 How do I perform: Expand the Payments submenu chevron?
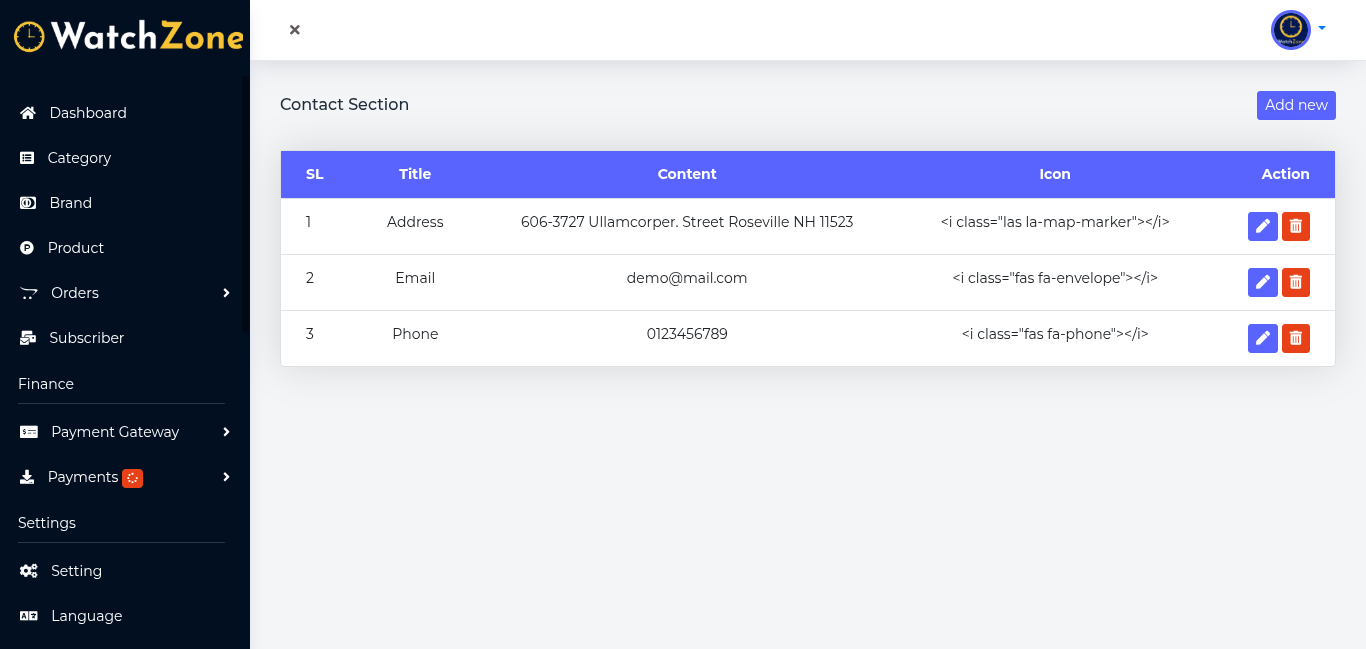(227, 477)
